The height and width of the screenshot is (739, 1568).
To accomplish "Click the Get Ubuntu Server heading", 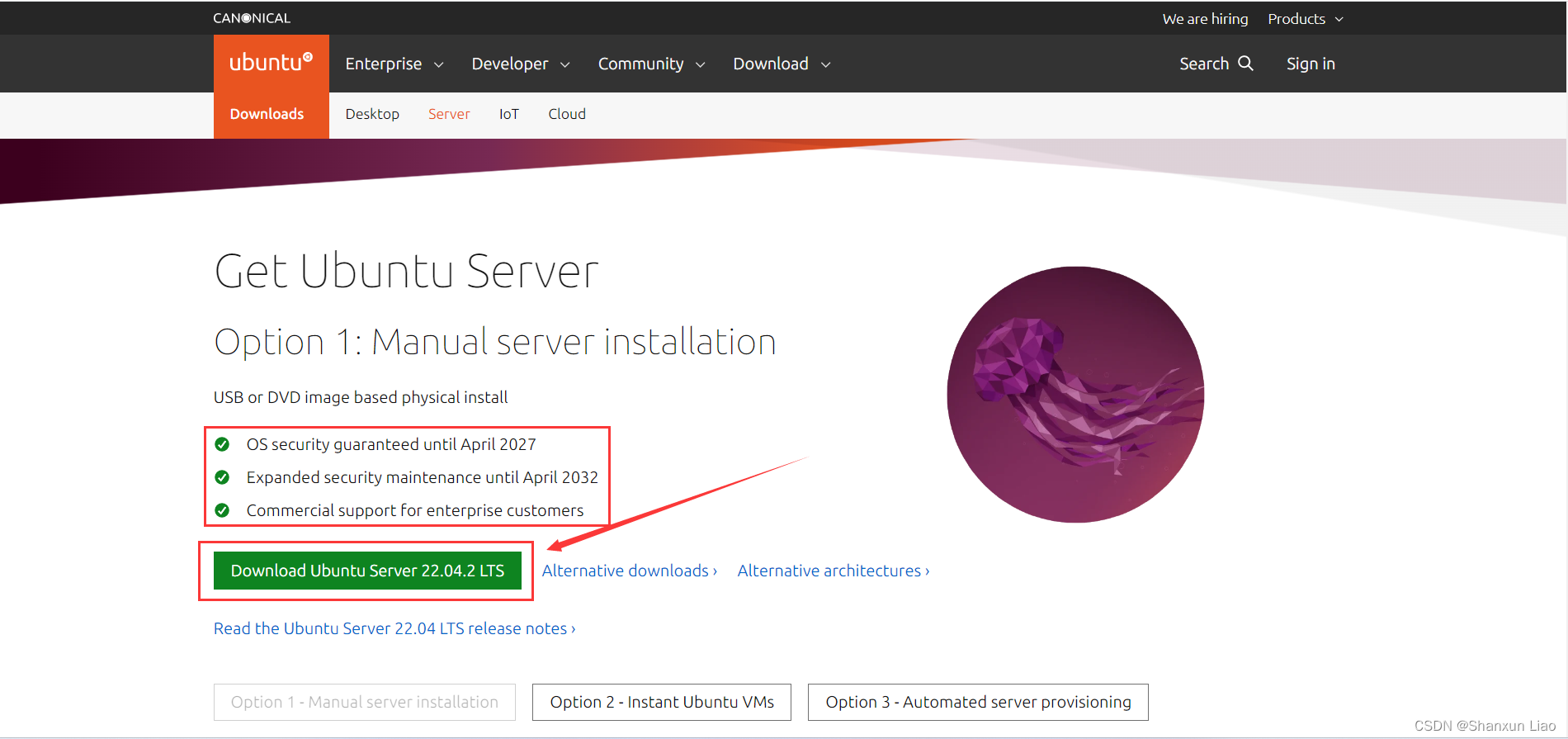I will (407, 271).
